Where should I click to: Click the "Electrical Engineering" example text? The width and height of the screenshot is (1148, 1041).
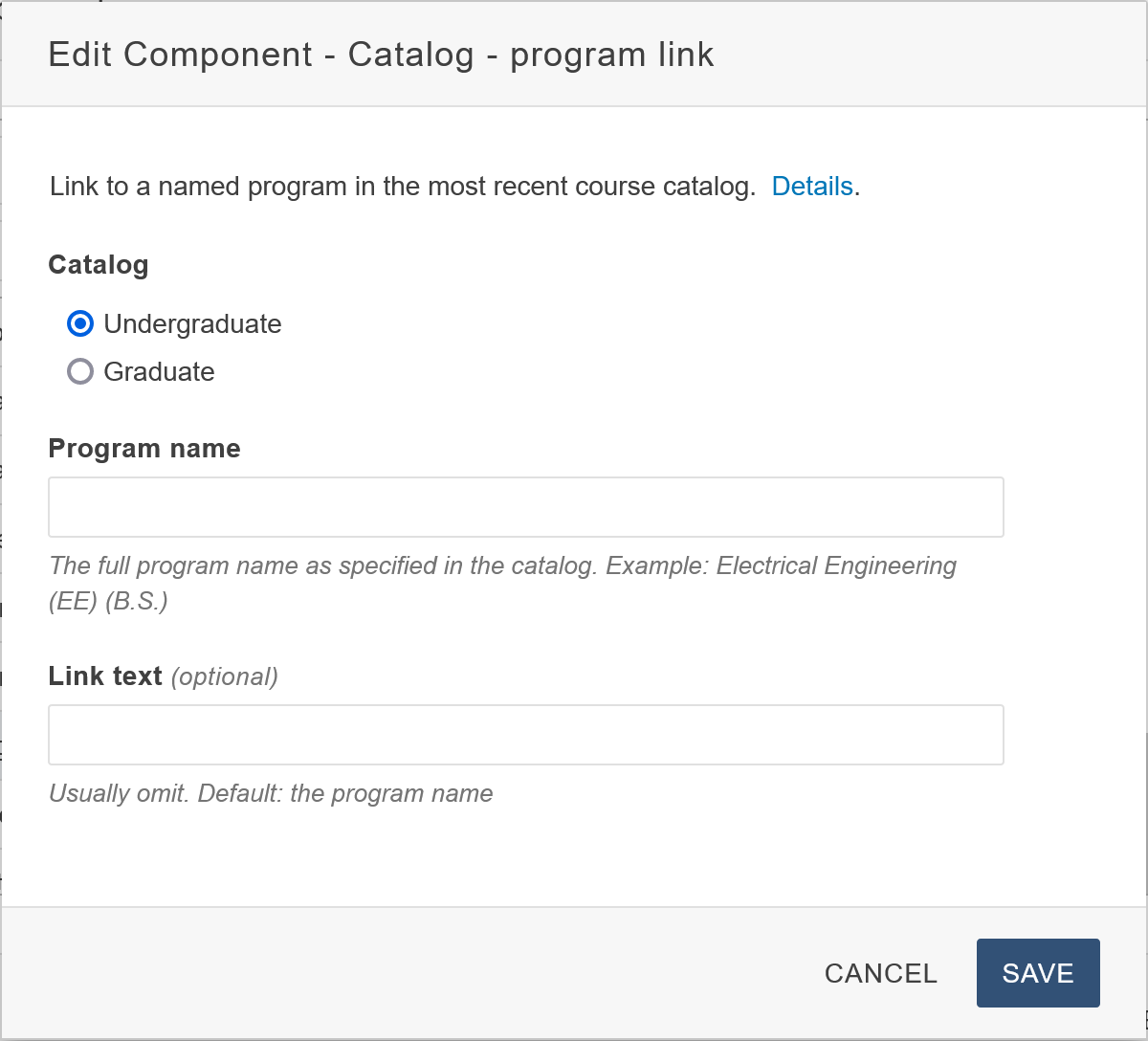pyautogui.click(x=836, y=565)
